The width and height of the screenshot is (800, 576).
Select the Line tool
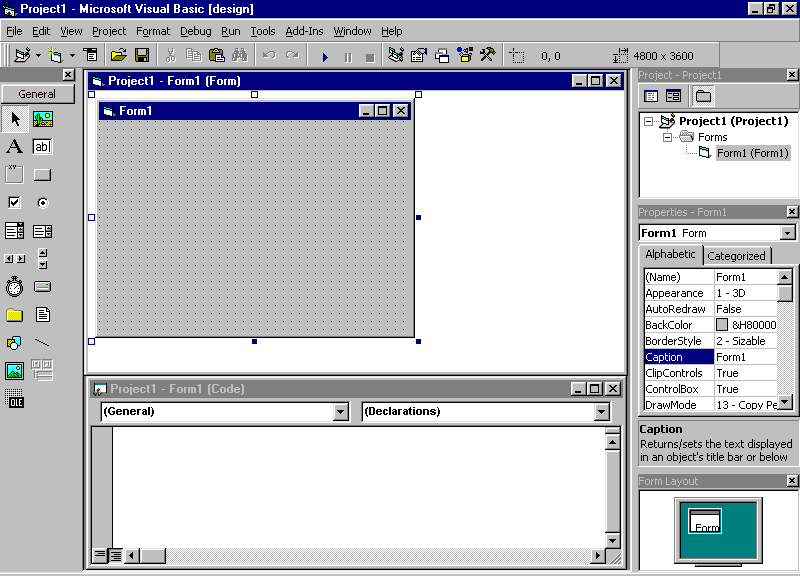(43, 343)
